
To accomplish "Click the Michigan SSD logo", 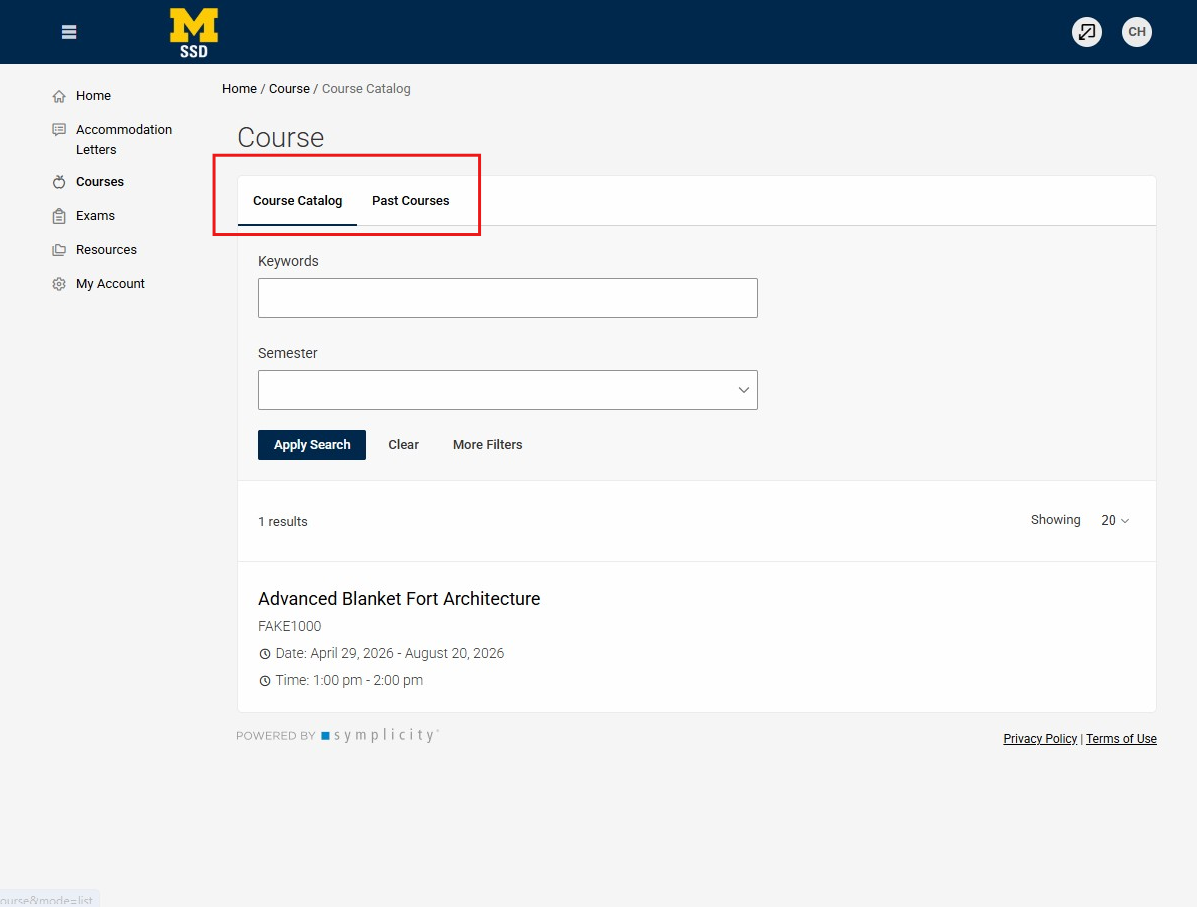I will 194,33.
